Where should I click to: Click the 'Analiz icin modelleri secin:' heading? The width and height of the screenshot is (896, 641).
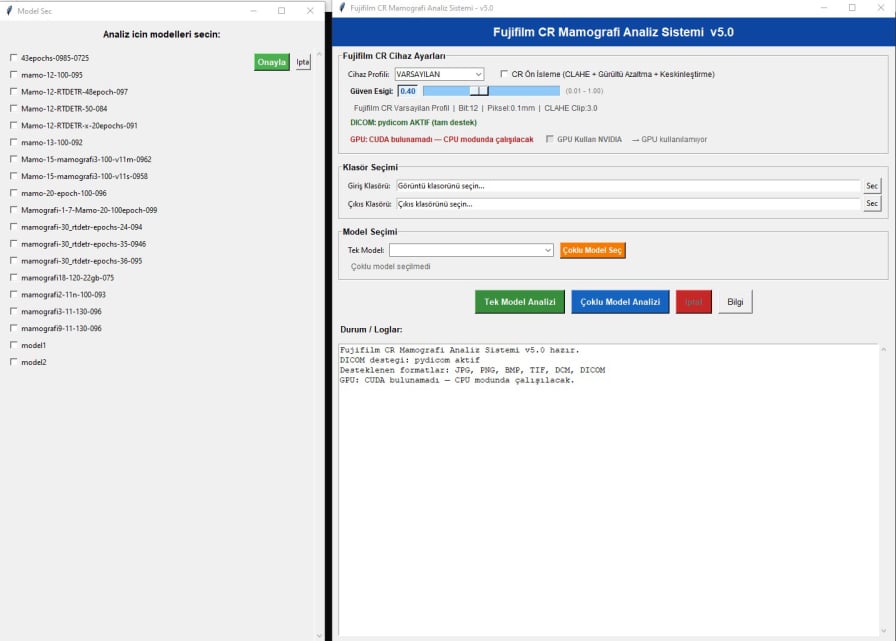coord(162,34)
